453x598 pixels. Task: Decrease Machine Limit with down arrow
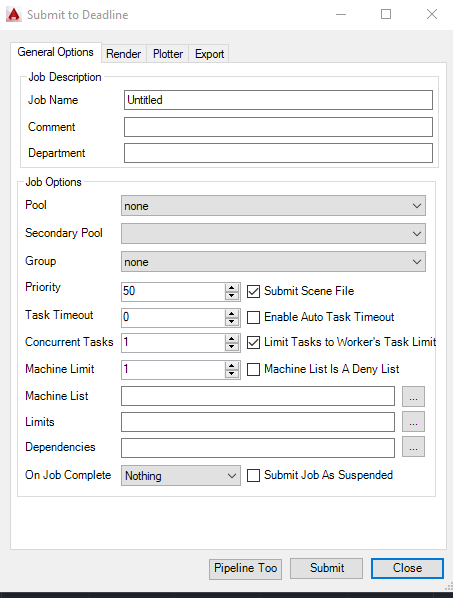[x=231, y=374]
